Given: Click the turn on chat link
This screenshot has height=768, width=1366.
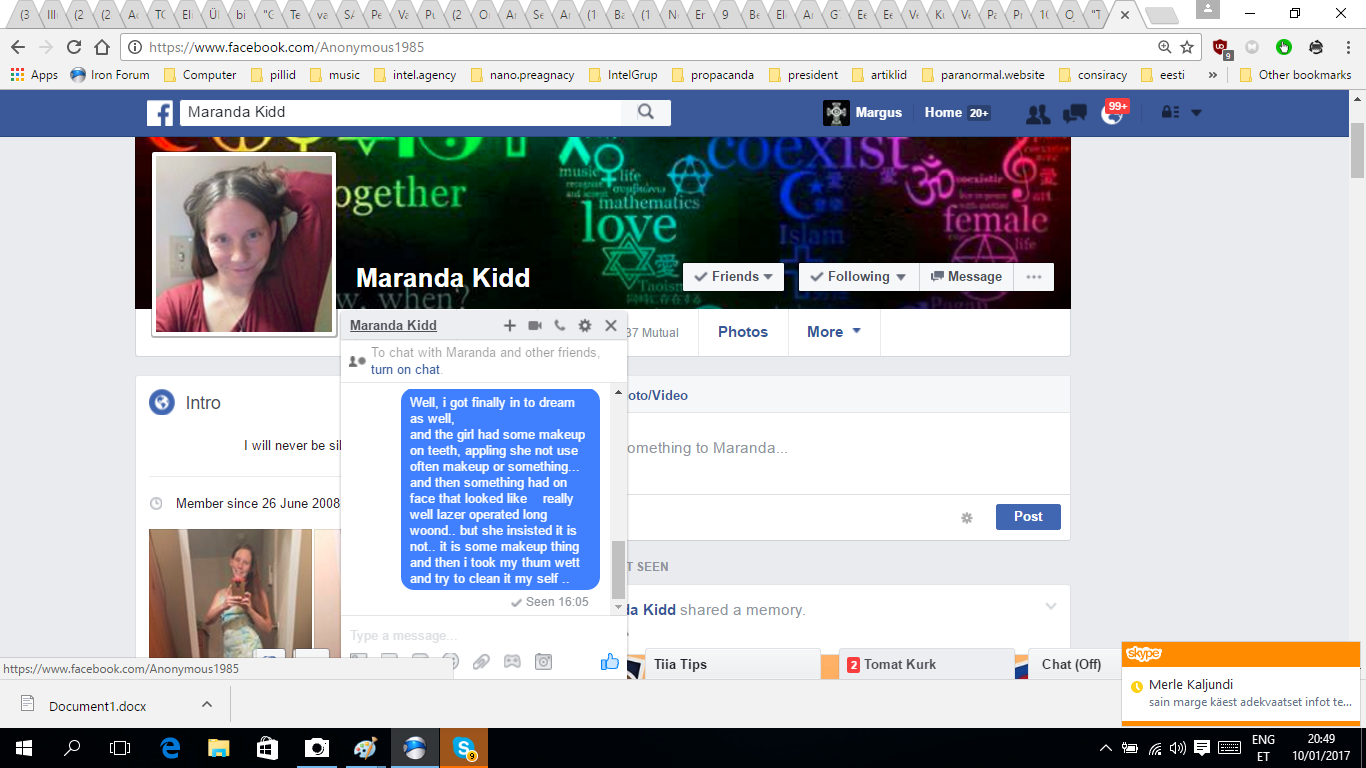Looking at the screenshot, I should click(405, 369).
